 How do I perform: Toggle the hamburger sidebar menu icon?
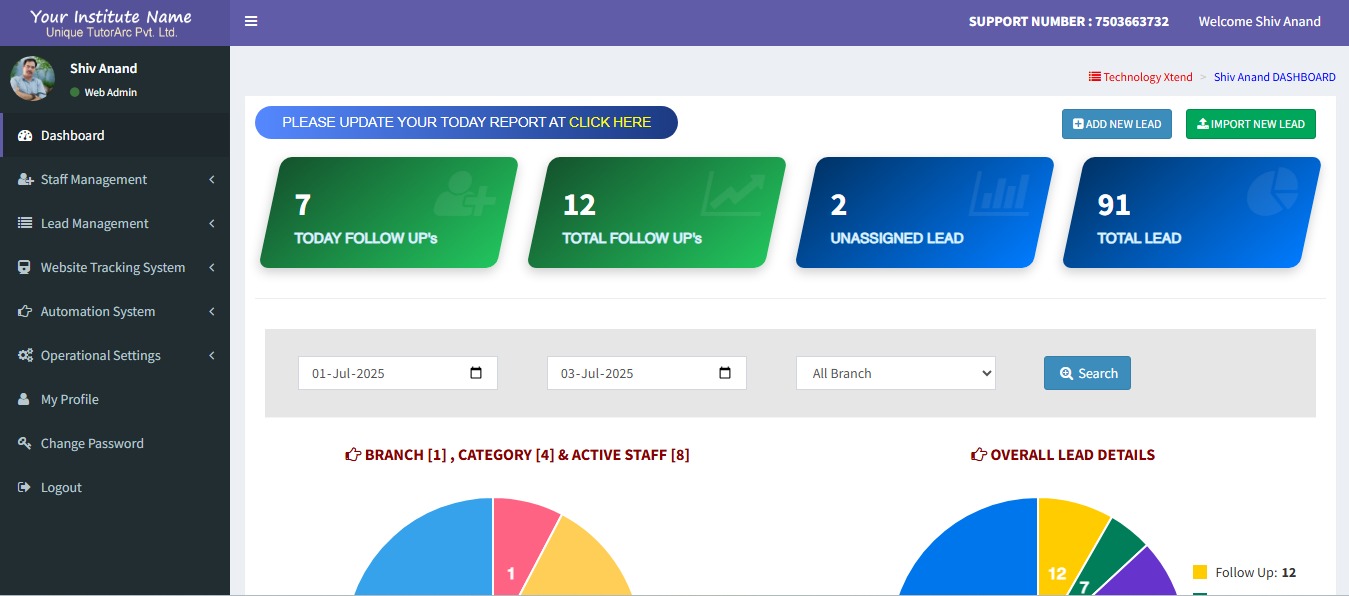tap(251, 21)
